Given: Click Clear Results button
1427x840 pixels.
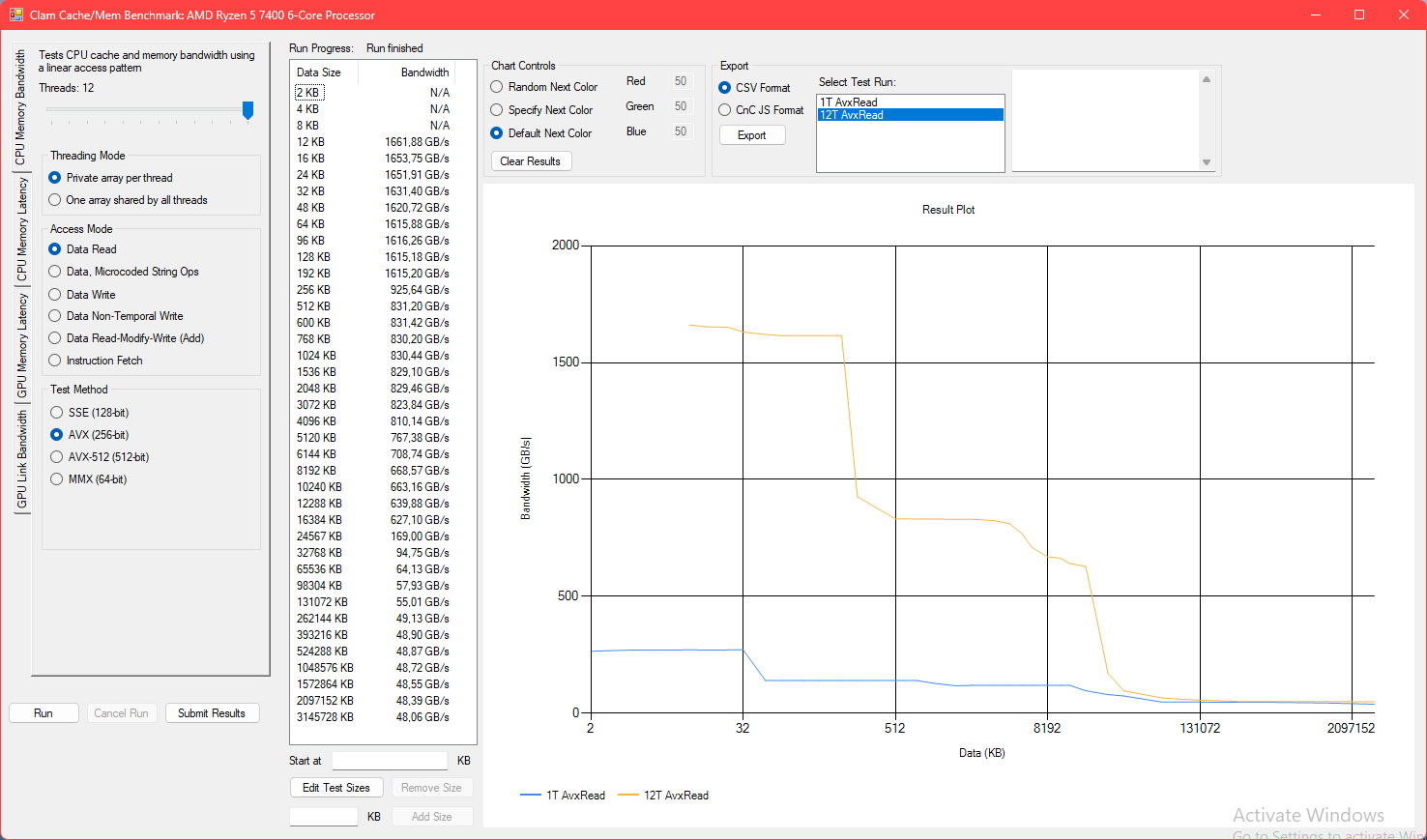Looking at the screenshot, I should 531,161.
